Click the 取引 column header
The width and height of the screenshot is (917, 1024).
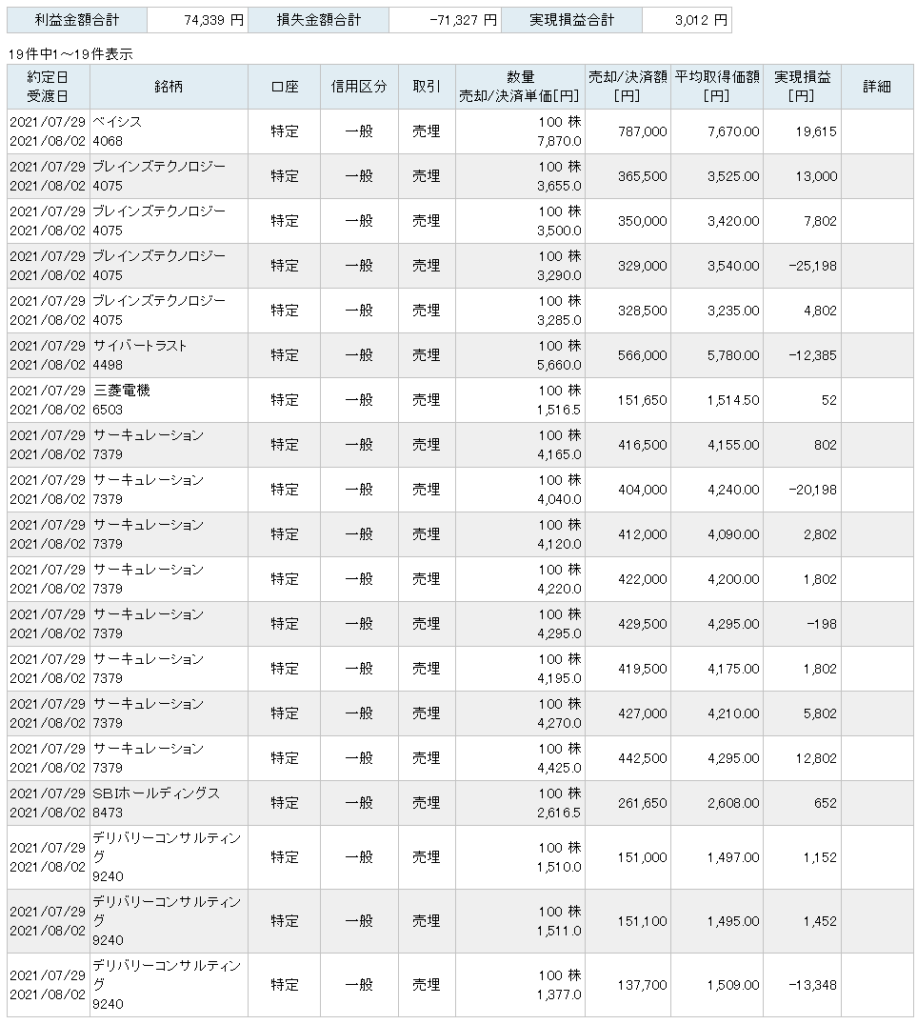click(426, 87)
